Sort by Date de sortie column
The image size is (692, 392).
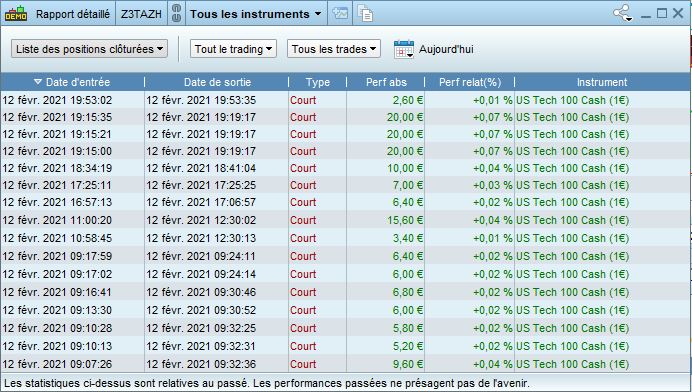pyautogui.click(x=217, y=82)
